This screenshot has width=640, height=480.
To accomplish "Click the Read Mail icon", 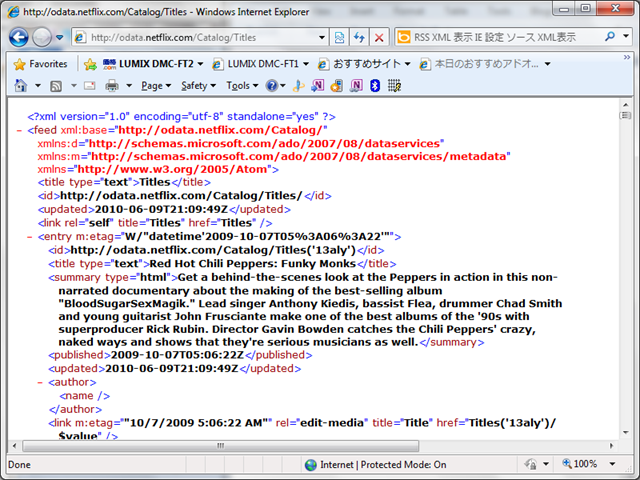I will 89,86.
